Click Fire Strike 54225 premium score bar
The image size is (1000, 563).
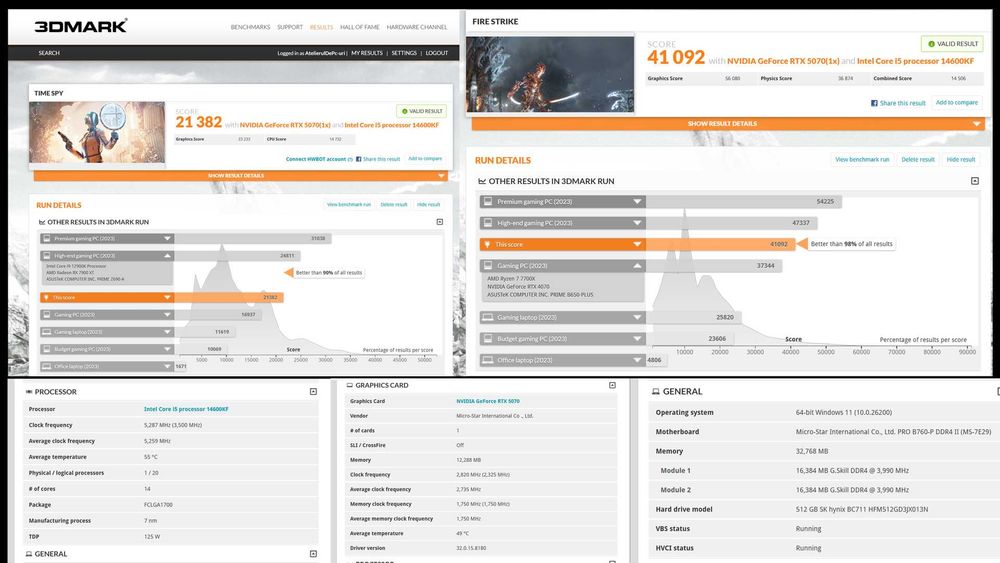(x=744, y=201)
